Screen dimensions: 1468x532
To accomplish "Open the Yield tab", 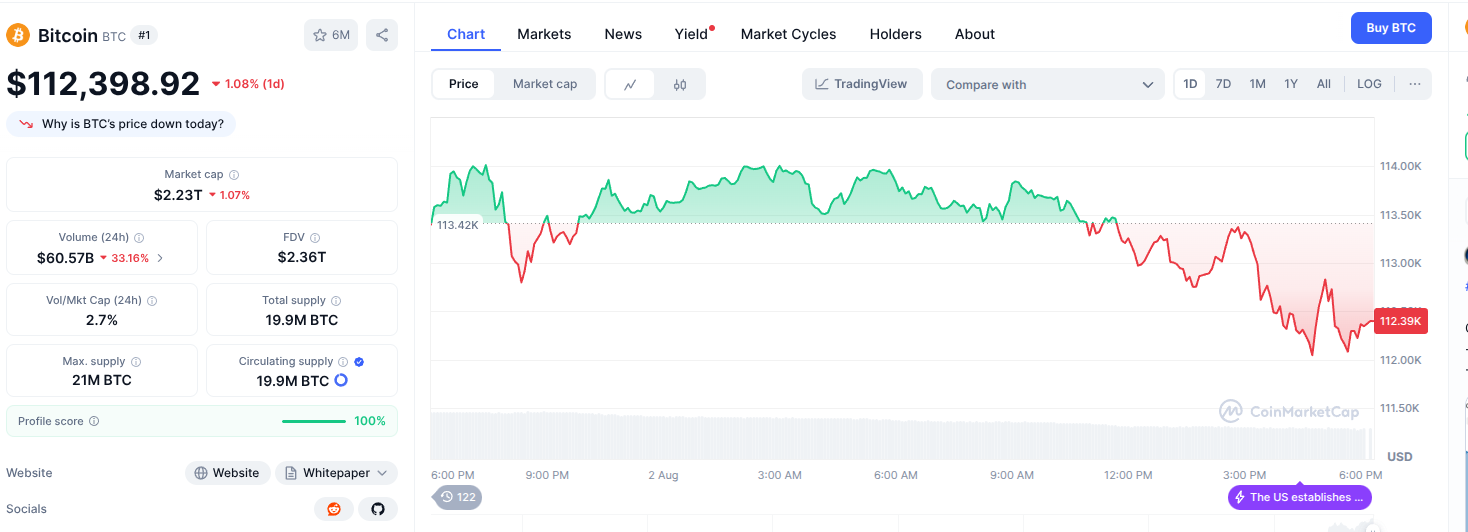I will pyautogui.click(x=692, y=34).
